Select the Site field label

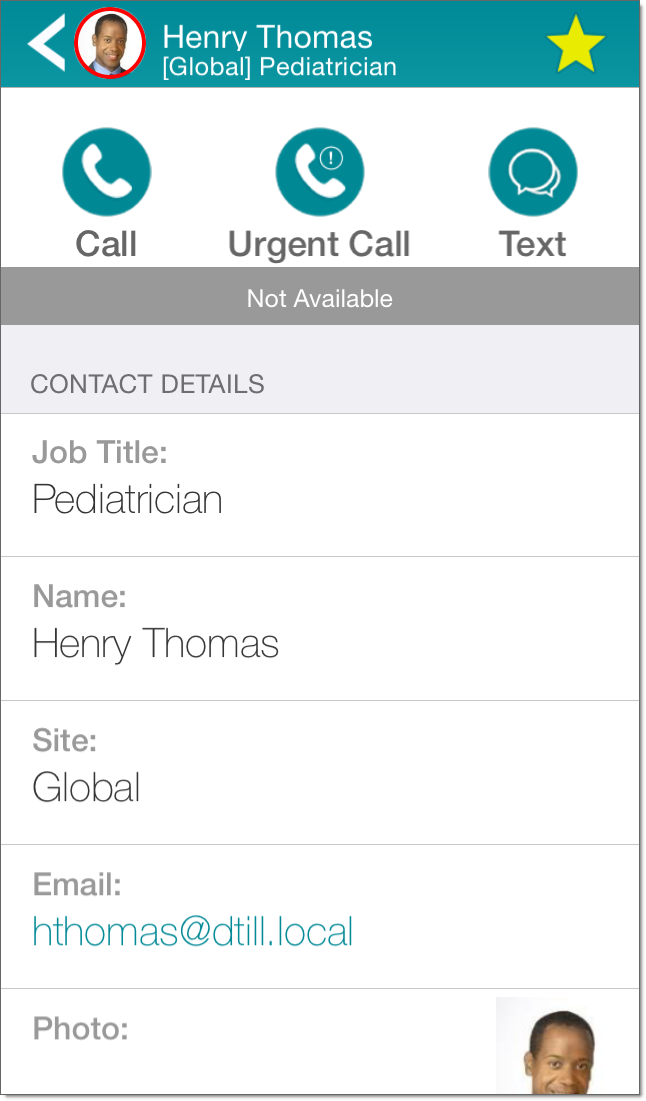[x=65, y=741]
